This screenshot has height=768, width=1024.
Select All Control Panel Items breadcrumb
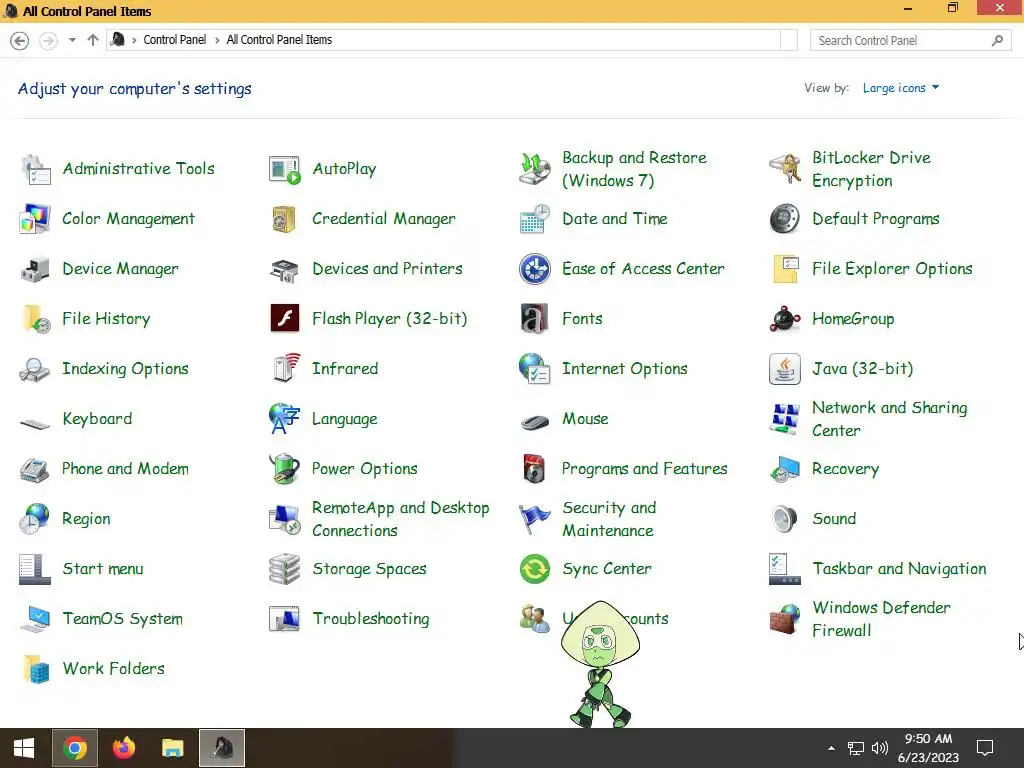(x=279, y=40)
